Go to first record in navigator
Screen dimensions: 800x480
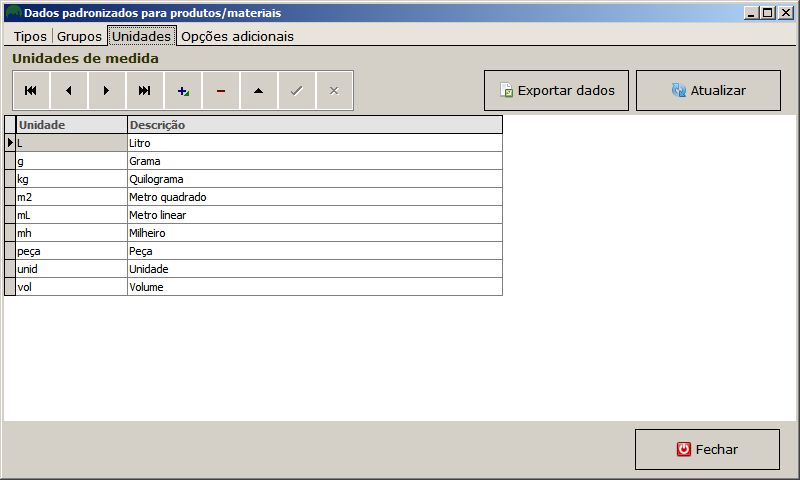[31, 91]
